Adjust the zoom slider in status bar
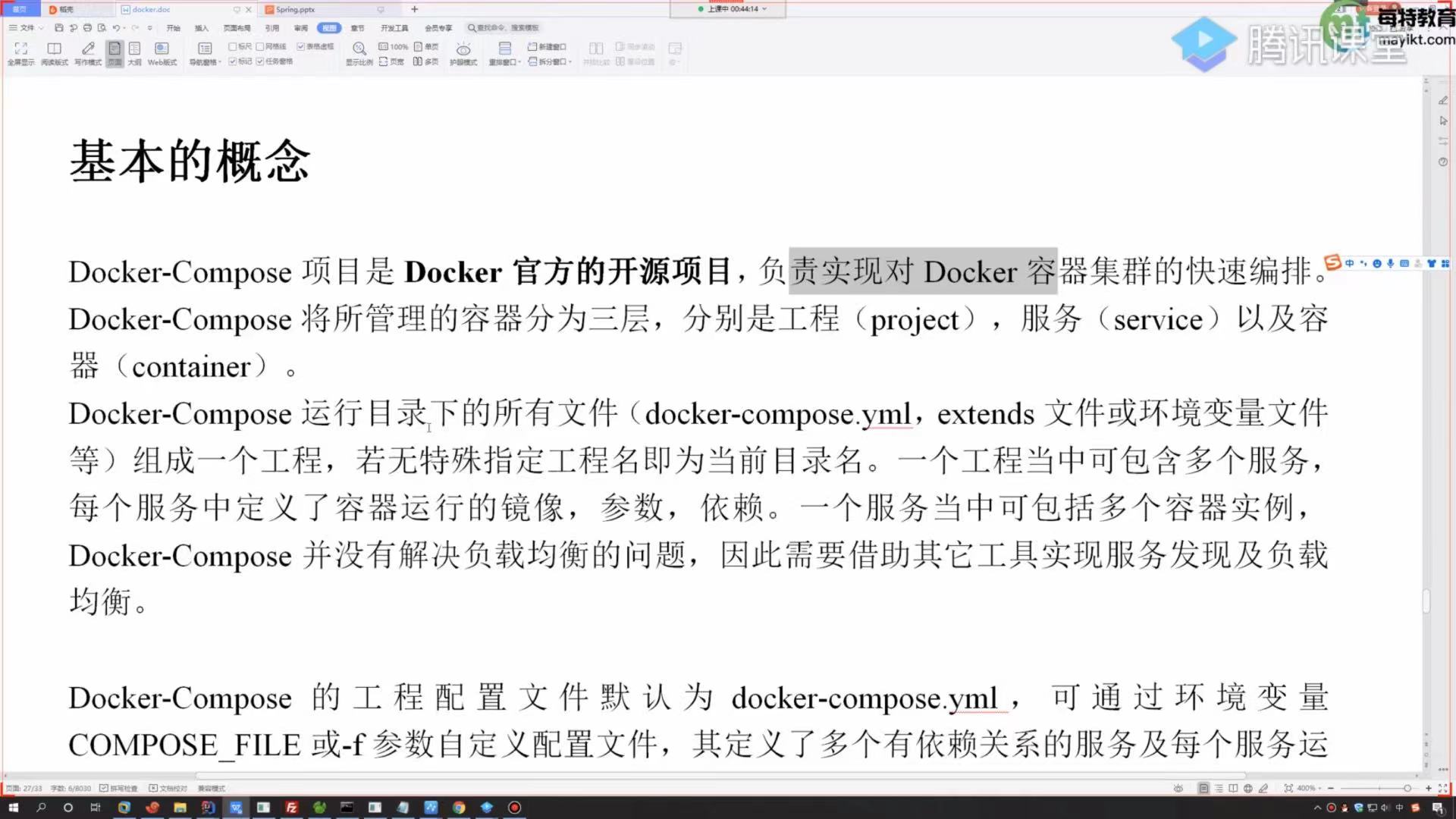 pos(1407,789)
